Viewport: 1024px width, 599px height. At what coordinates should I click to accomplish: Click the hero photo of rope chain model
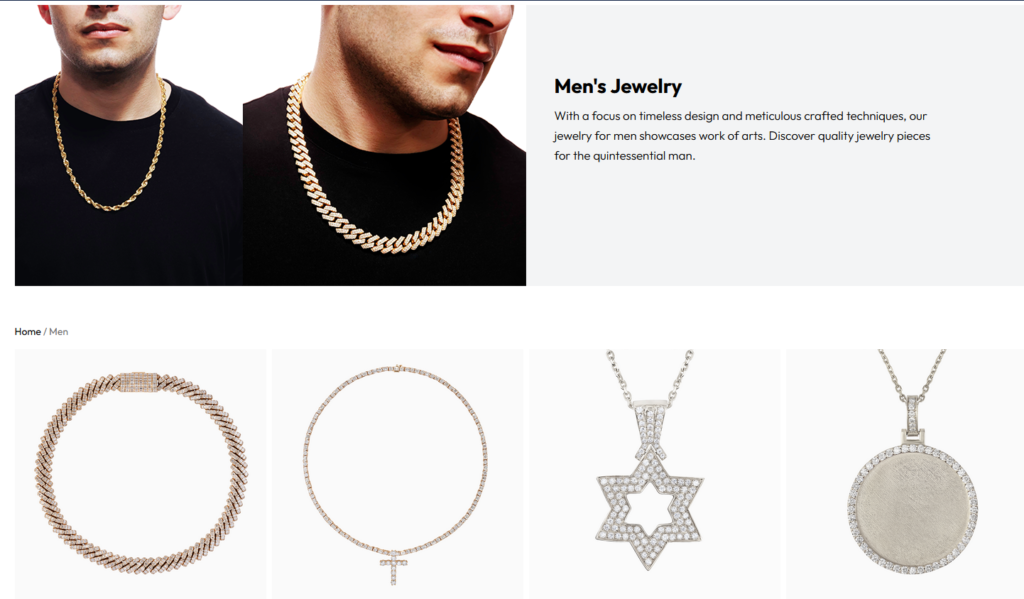click(x=129, y=145)
